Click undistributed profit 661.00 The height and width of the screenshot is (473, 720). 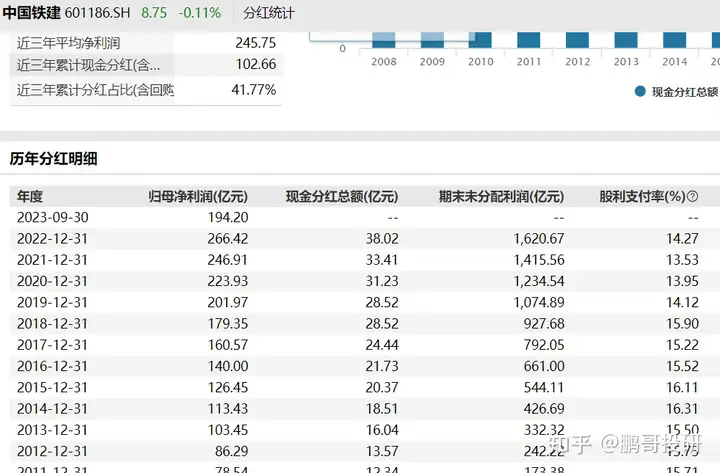point(544,366)
